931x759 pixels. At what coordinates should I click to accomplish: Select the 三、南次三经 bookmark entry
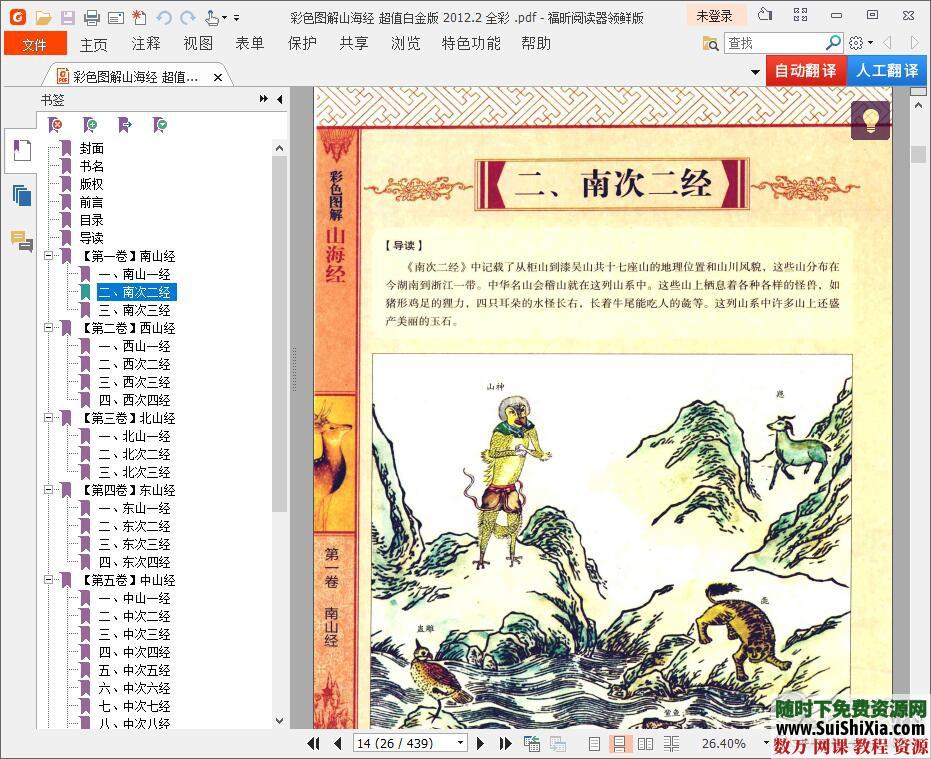137,310
